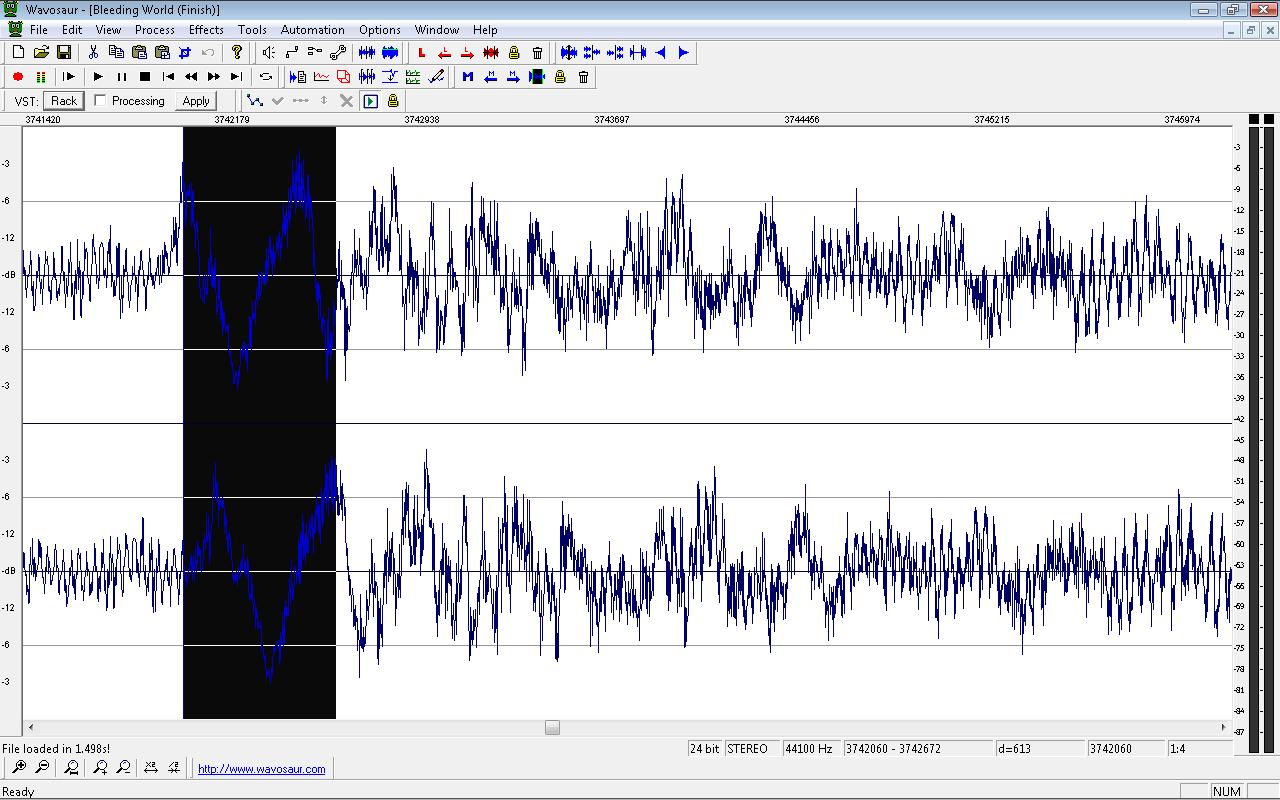Open the File menu
Screen dimensions: 1280x800
39,30
